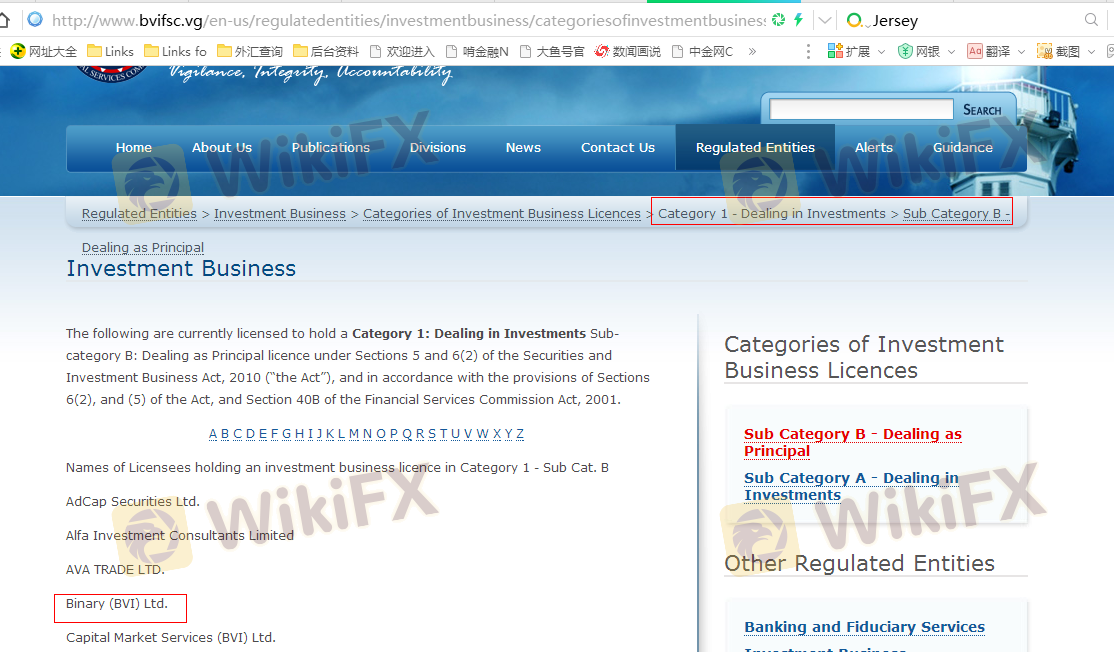Jump to letter M in alphabet index
1114x652 pixels.
click(354, 434)
